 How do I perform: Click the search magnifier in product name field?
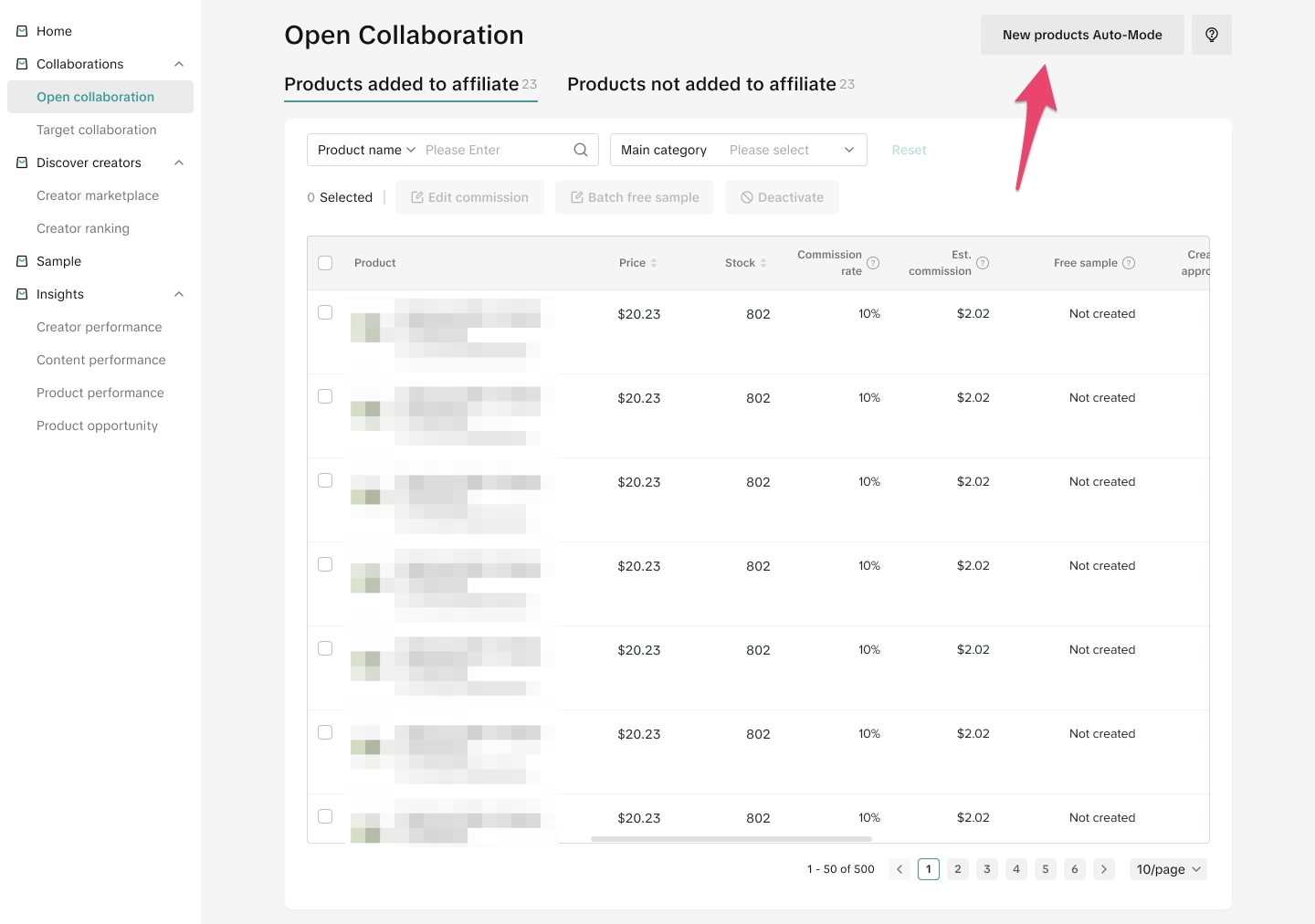point(581,150)
